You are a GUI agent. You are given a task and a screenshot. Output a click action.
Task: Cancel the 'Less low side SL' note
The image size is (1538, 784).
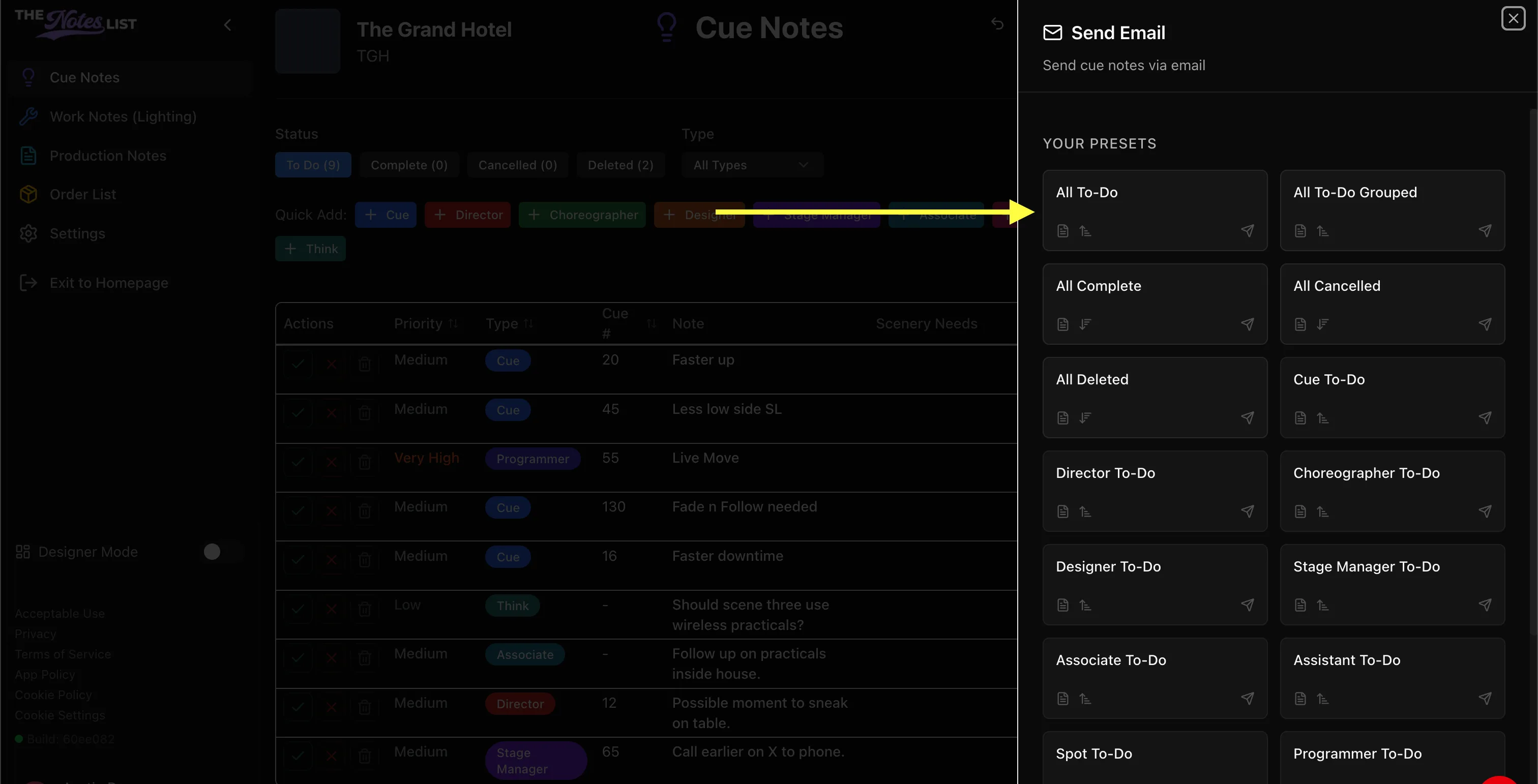(x=332, y=413)
